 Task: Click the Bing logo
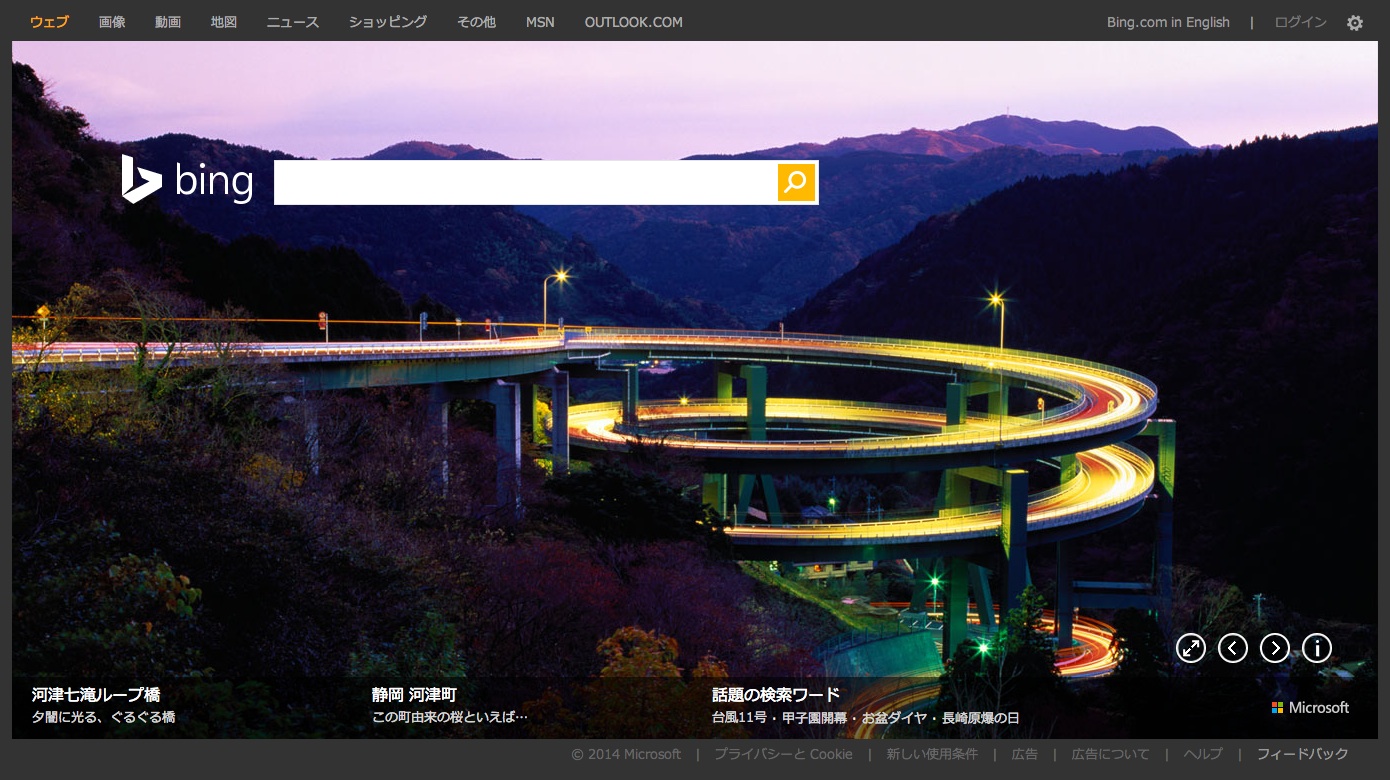pyautogui.click(x=187, y=180)
